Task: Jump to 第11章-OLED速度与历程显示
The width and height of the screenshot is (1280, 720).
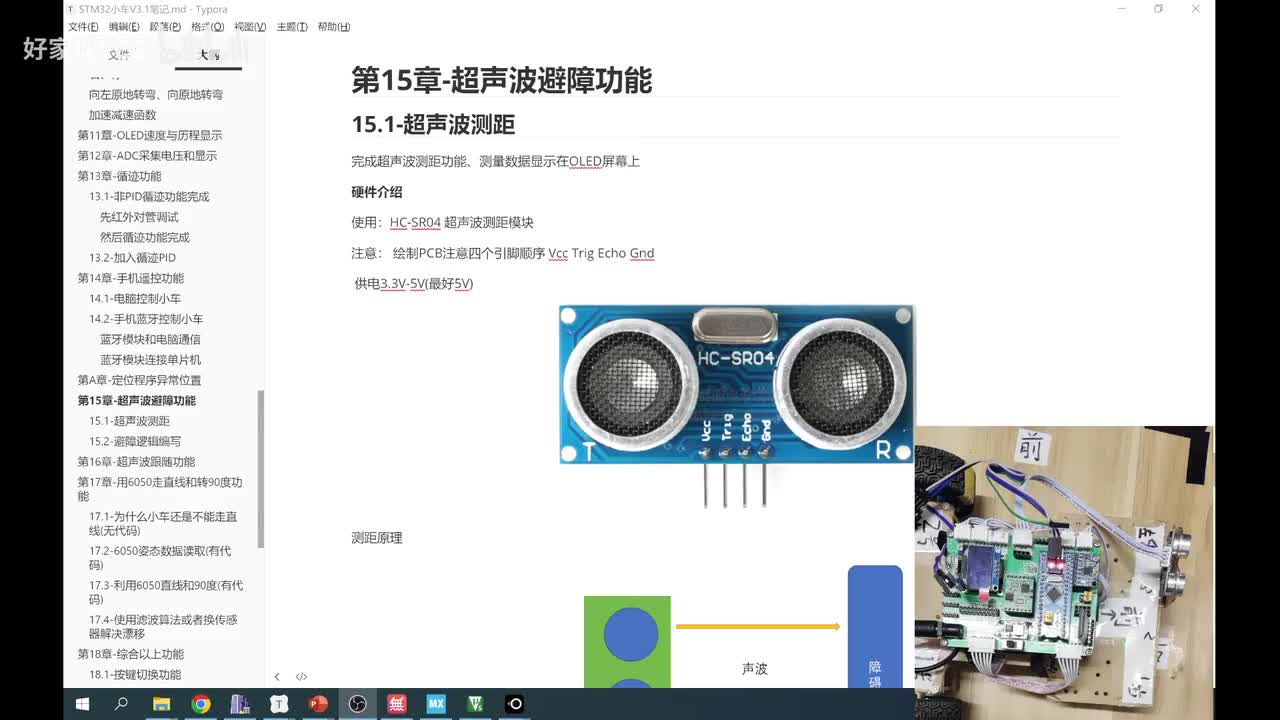Action: [x=150, y=135]
